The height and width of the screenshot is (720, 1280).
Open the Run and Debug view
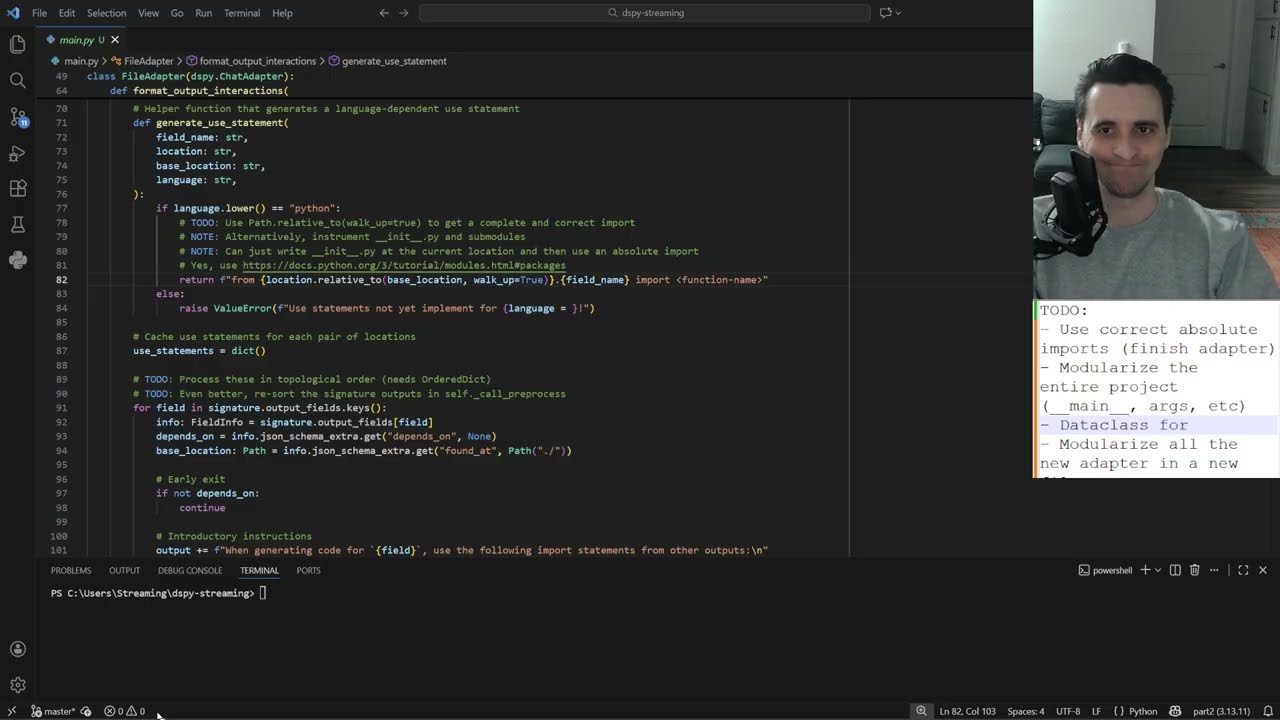pyautogui.click(x=17, y=153)
